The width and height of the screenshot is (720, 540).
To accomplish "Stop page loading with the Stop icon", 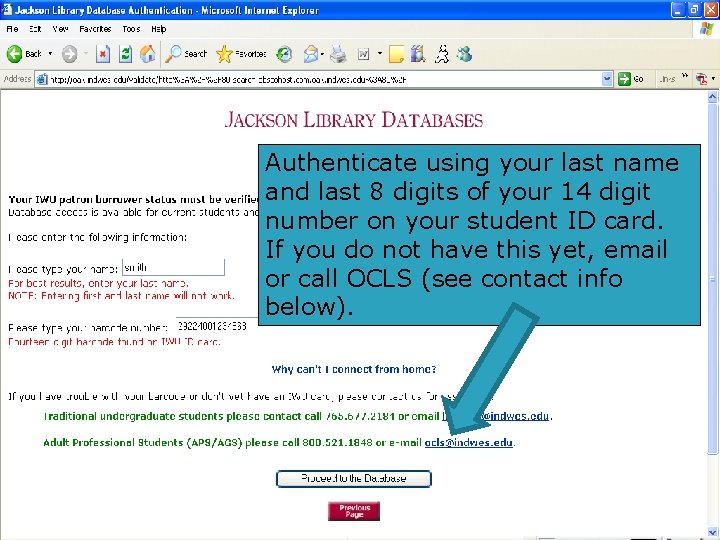I will pyautogui.click(x=103, y=54).
